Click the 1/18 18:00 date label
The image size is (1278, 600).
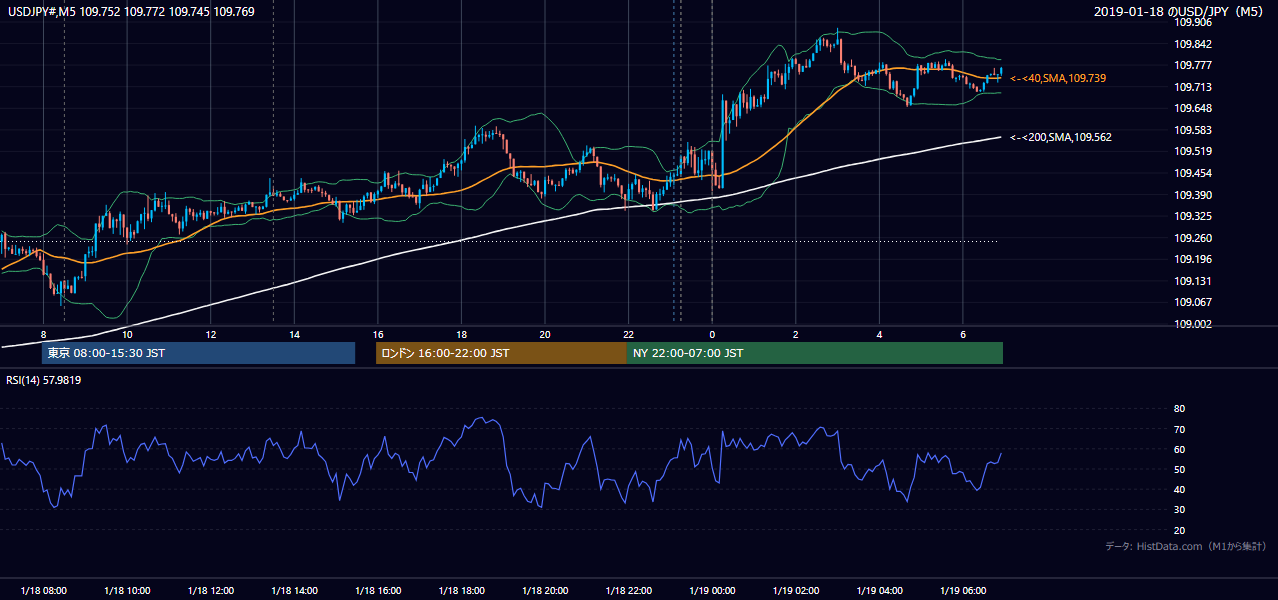coord(461,591)
